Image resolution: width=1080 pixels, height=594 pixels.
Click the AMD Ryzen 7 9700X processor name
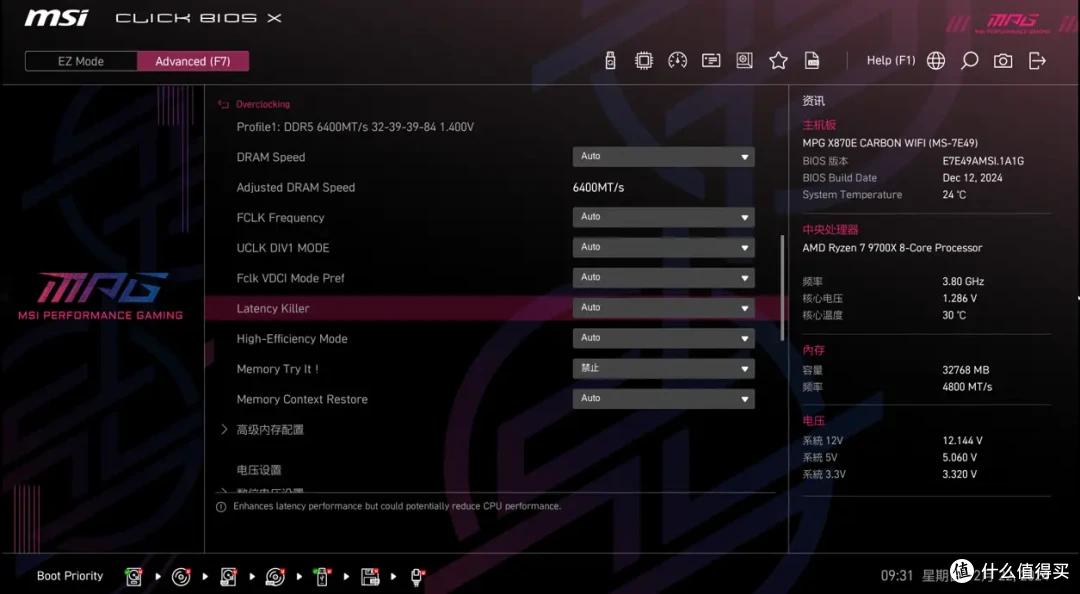892,248
